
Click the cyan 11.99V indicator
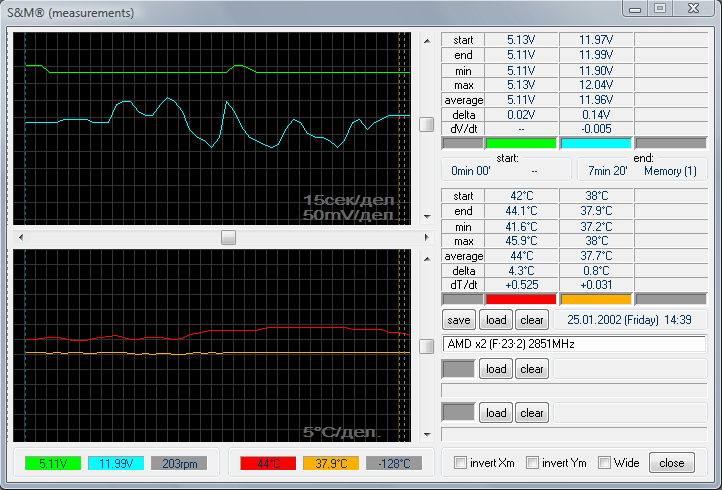(x=117, y=463)
